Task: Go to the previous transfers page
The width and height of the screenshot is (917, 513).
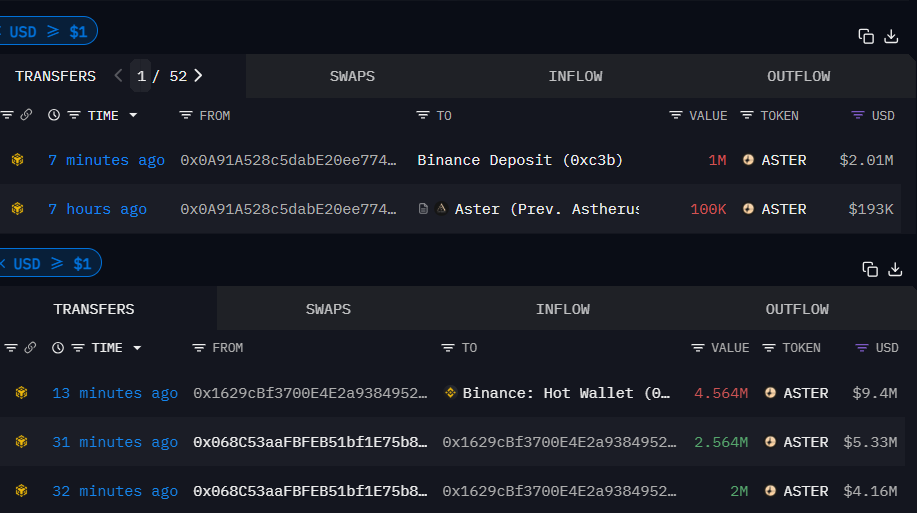Action: [x=118, y=76]
